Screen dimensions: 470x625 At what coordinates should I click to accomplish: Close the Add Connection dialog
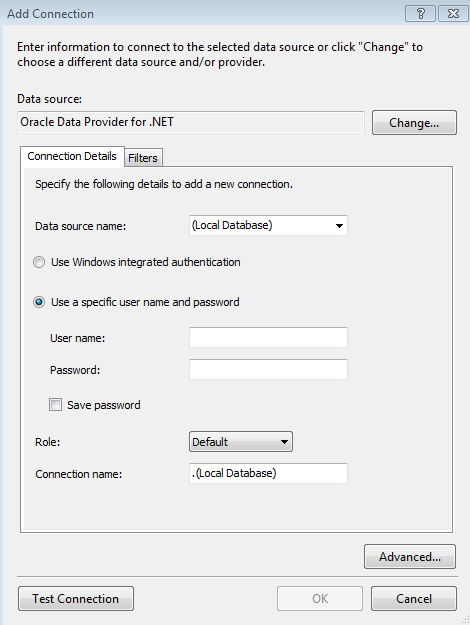[453, 14]
